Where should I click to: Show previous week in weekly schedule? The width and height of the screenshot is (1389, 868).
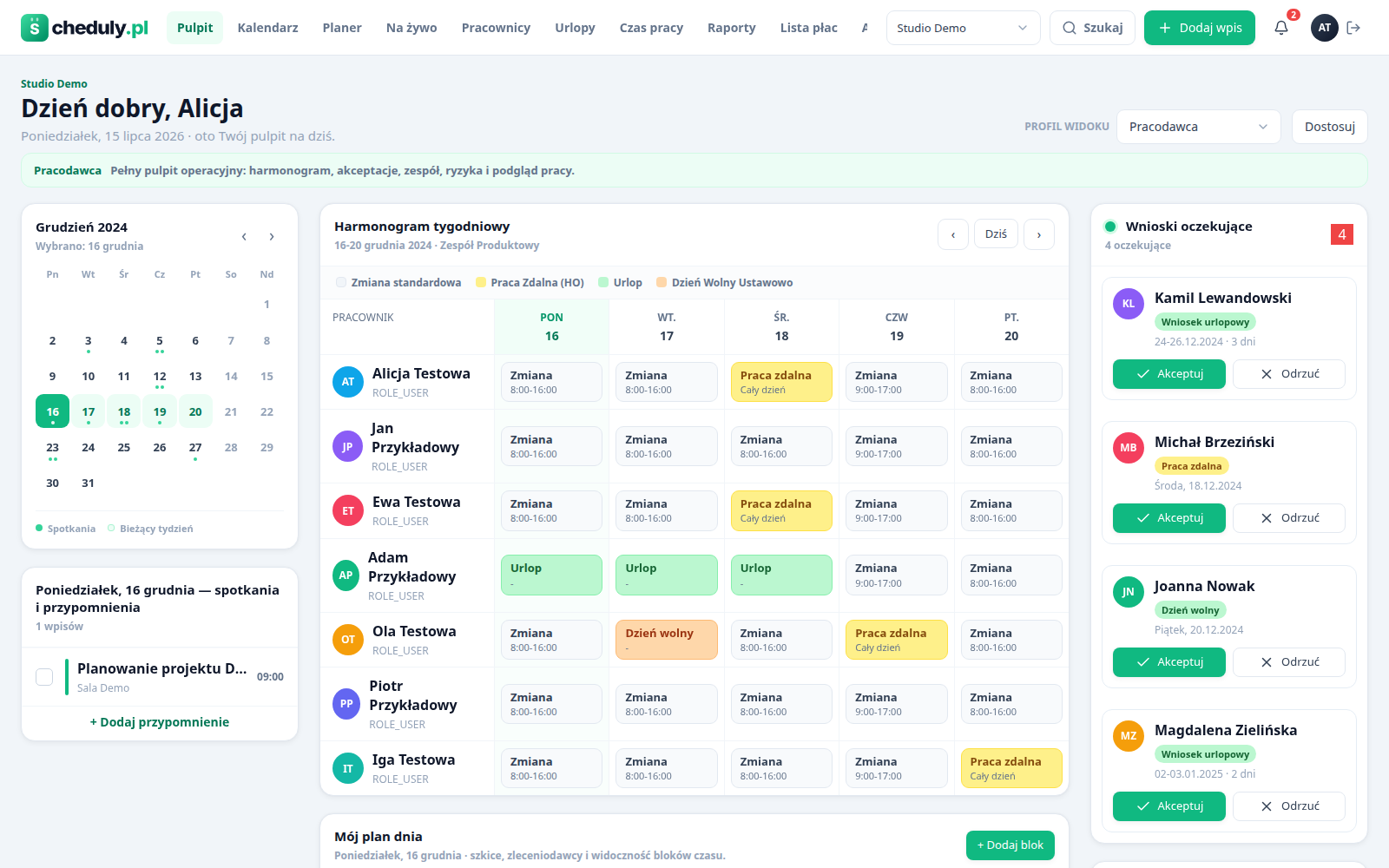953,234
